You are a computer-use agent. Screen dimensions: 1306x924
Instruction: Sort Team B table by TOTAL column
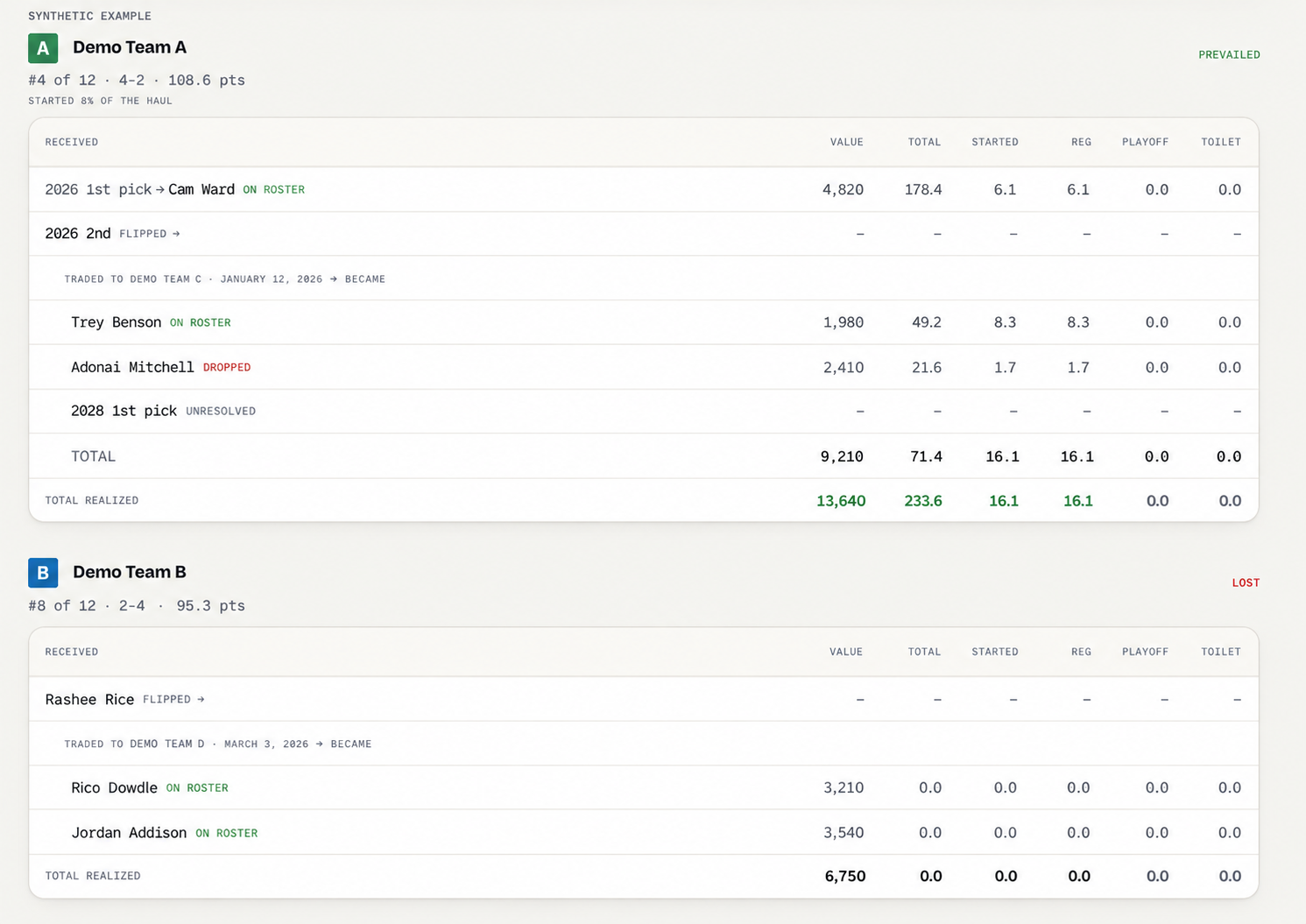924,652
